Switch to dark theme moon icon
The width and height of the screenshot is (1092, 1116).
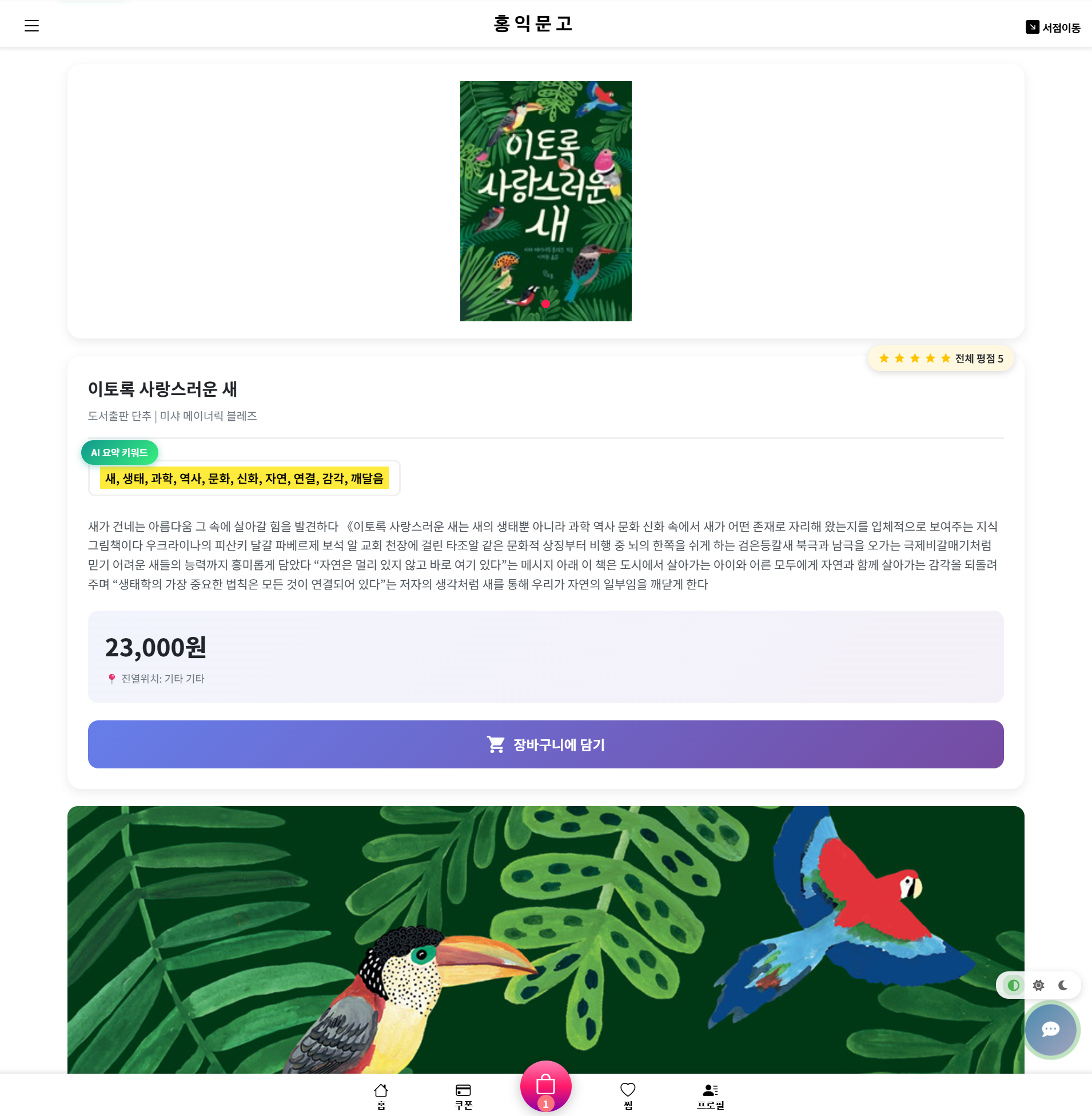[x=1063, y=985]
